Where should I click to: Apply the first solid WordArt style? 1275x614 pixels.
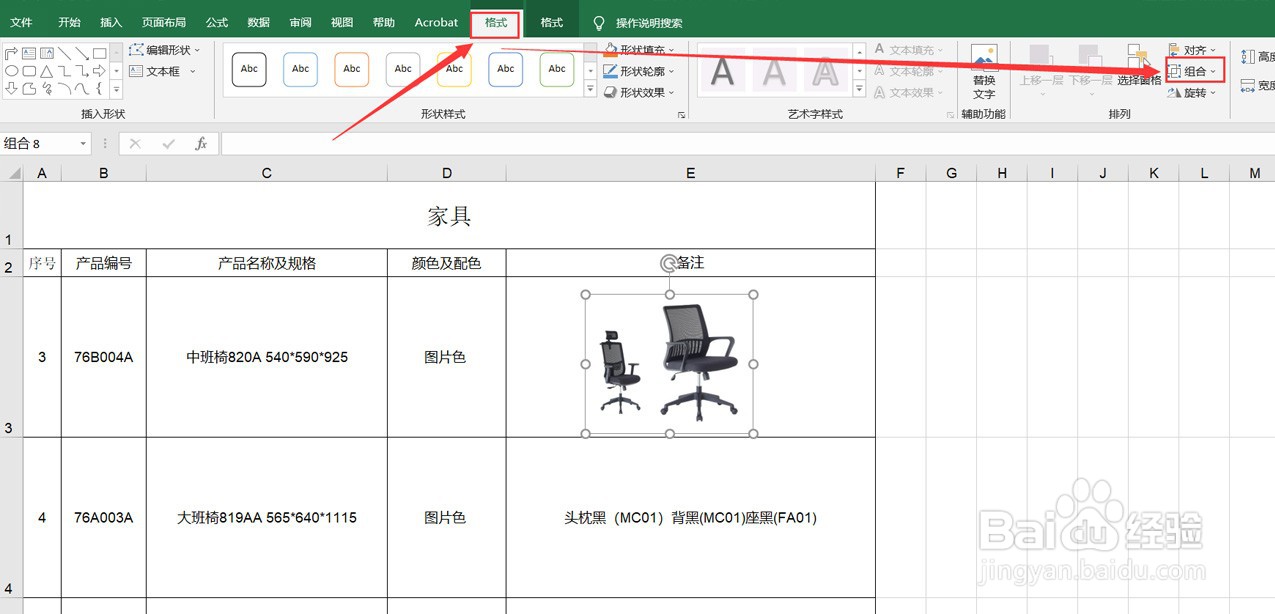pyautogui.click(x=722, y=72)
